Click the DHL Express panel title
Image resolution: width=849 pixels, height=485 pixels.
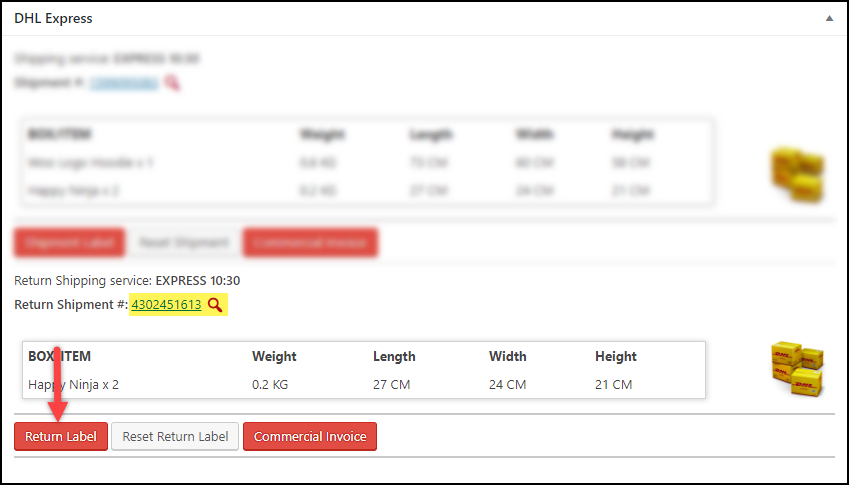53,18
